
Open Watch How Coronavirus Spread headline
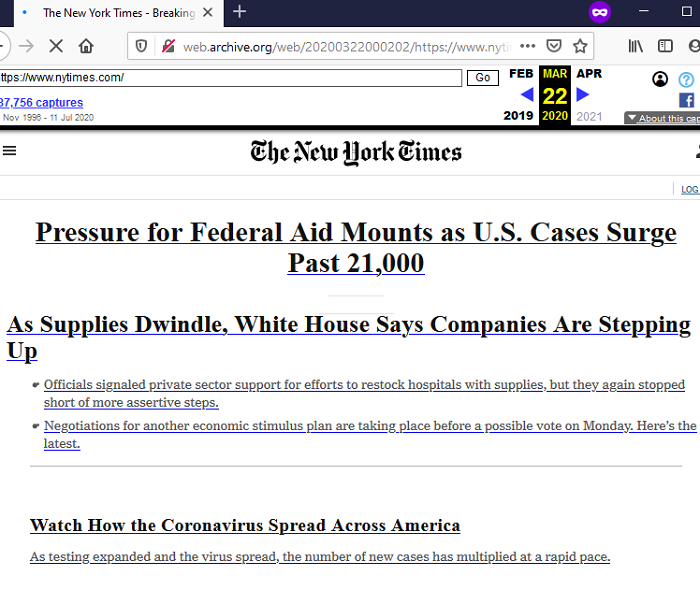point(245,525)
